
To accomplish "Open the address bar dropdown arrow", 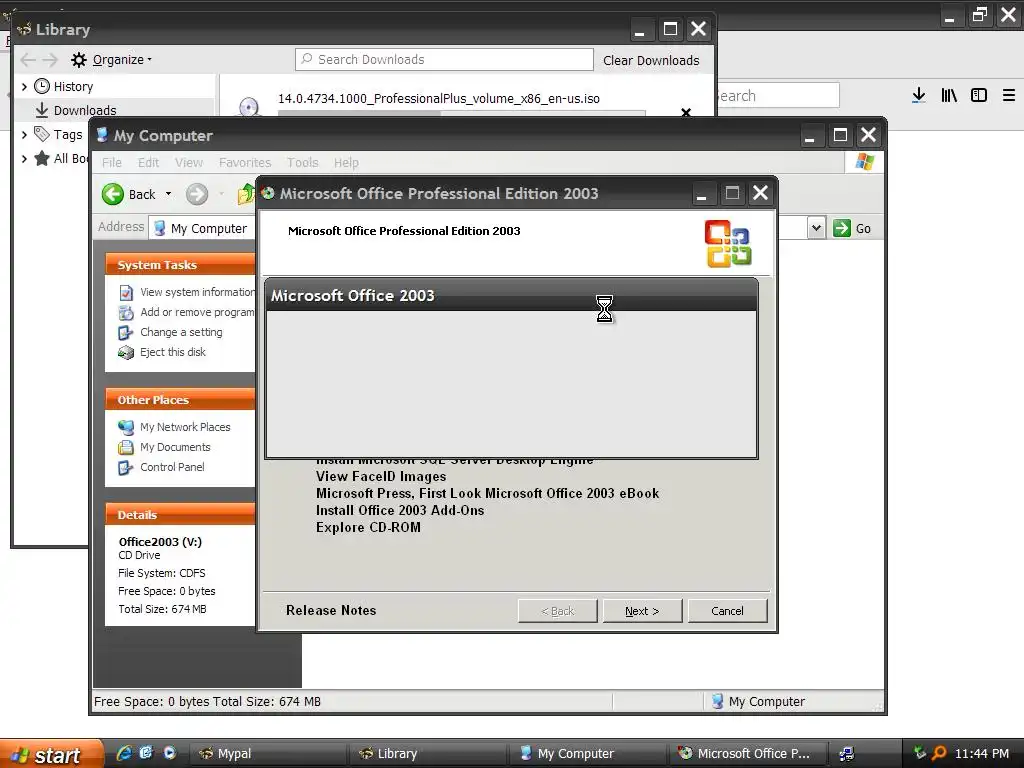I will tap(816, 228).
